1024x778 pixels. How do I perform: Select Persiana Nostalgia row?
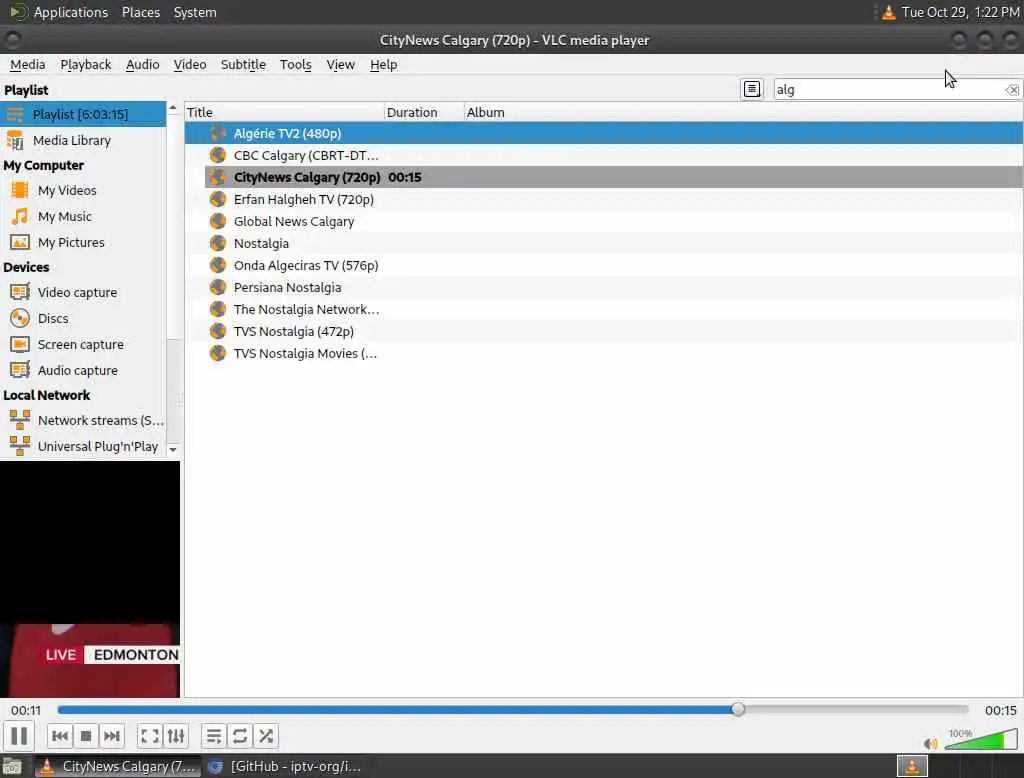(603, 287)
